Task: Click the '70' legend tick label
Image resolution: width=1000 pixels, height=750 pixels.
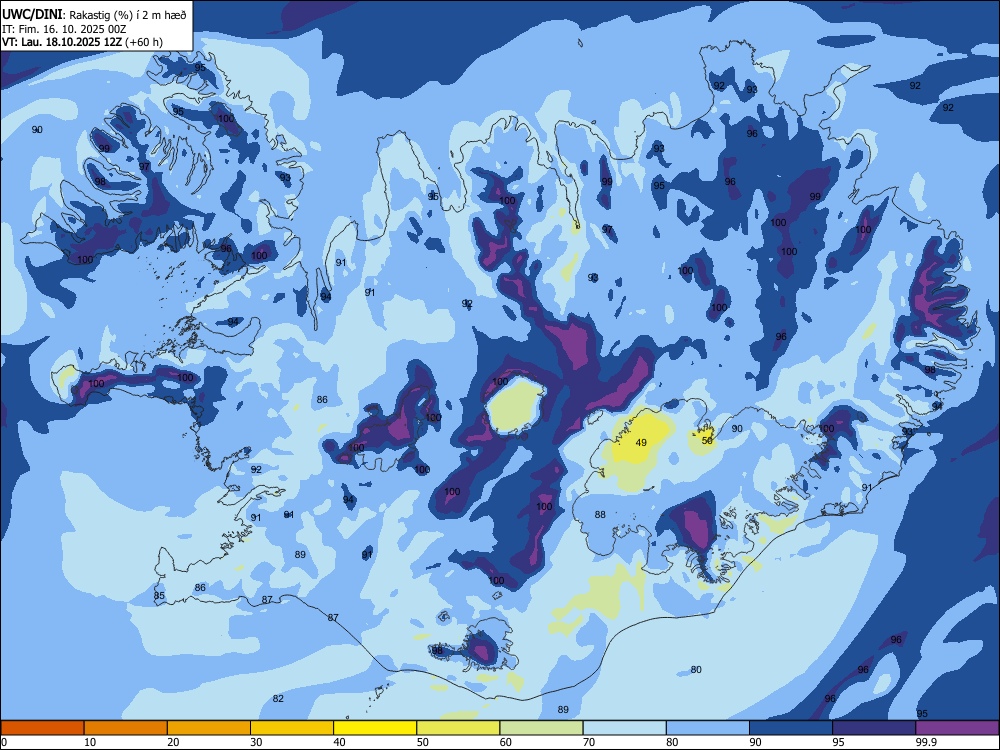Action: point(589,742)
